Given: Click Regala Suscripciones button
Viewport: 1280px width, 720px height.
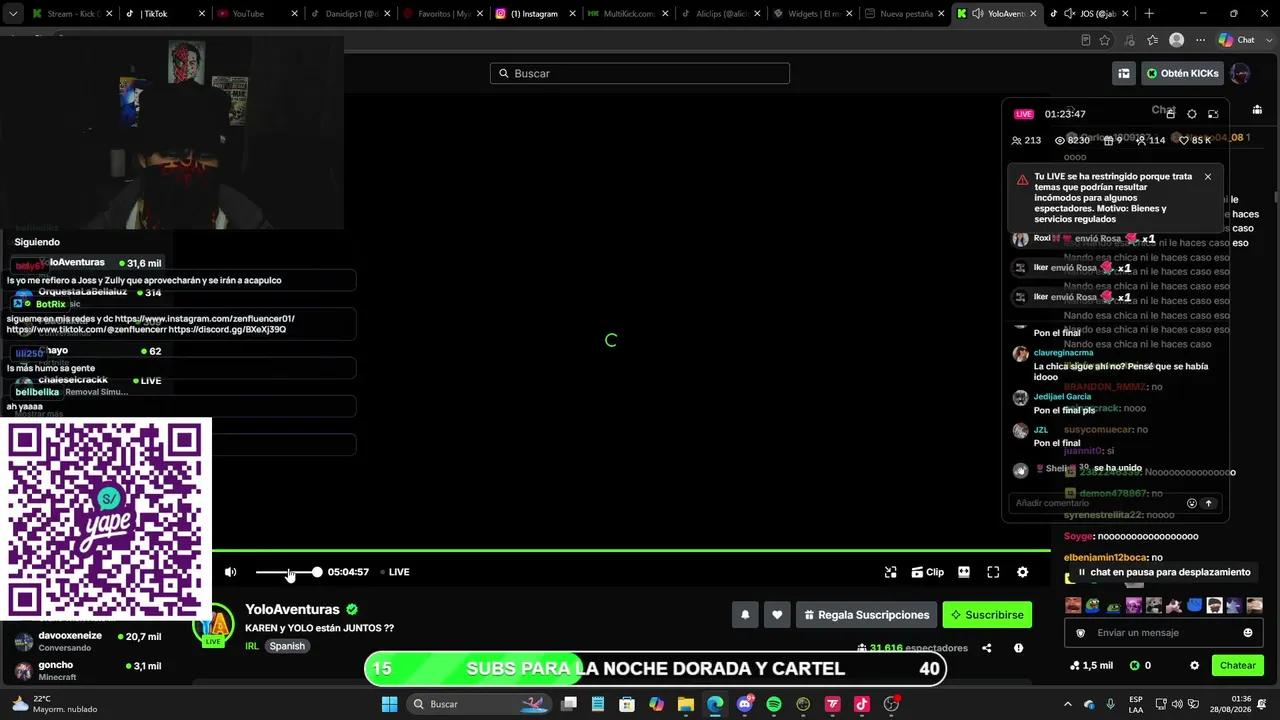Looking at the screenshot, I should click(x=866, y=615).
